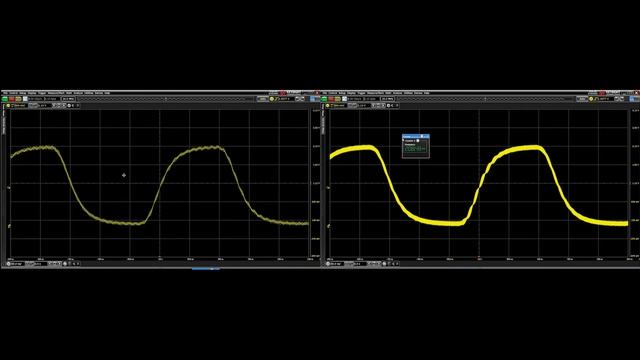Click the white Clear Display icon in left window
Image resolution: width=640 pixels, height=360 pixels.
point(25,99)
